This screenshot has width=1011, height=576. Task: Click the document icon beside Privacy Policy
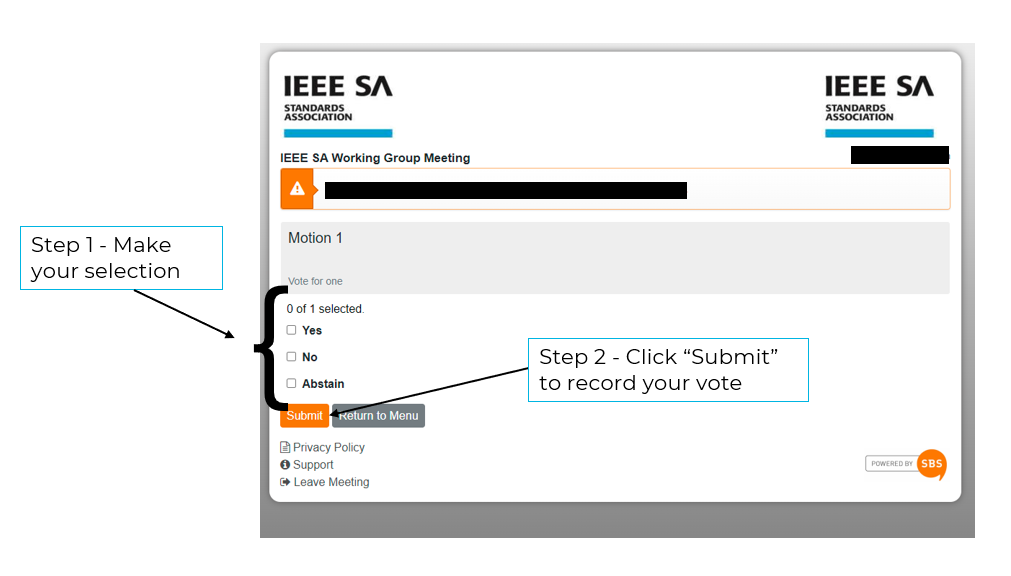285,447
